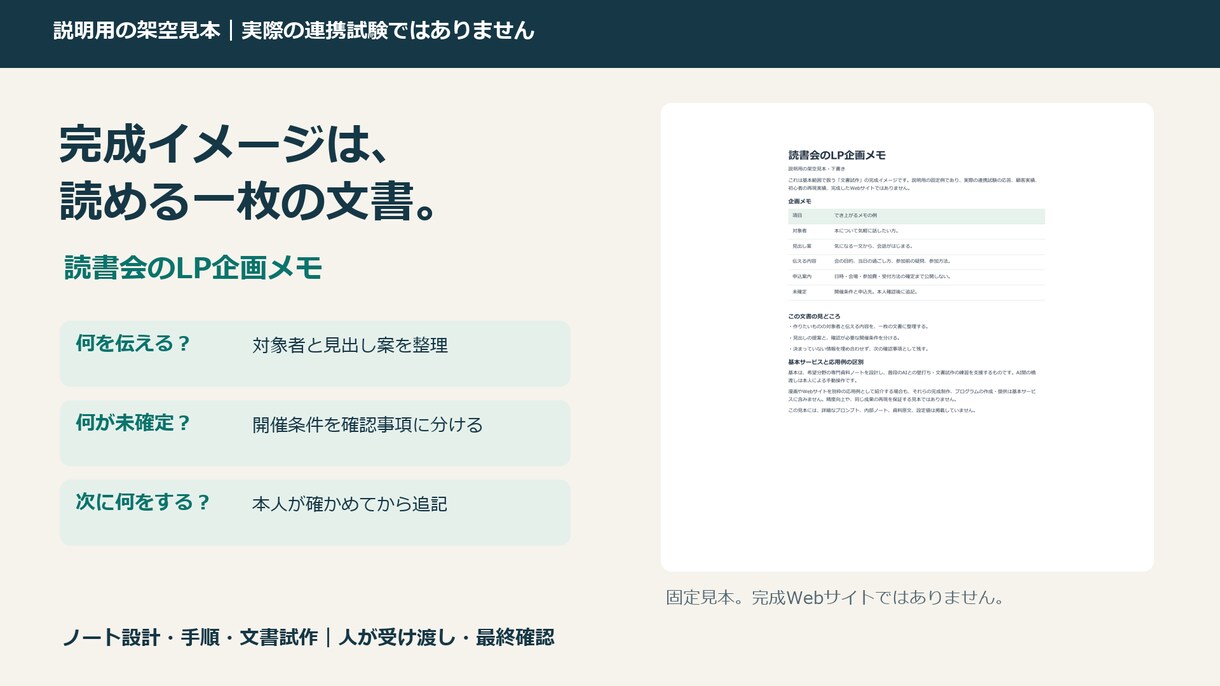Image resolution: width=1220 pixels, height=686 pixels.
Task: Click the footer text 'ノート設計・手順・文書試作'
Action: (x=190, y=636)
